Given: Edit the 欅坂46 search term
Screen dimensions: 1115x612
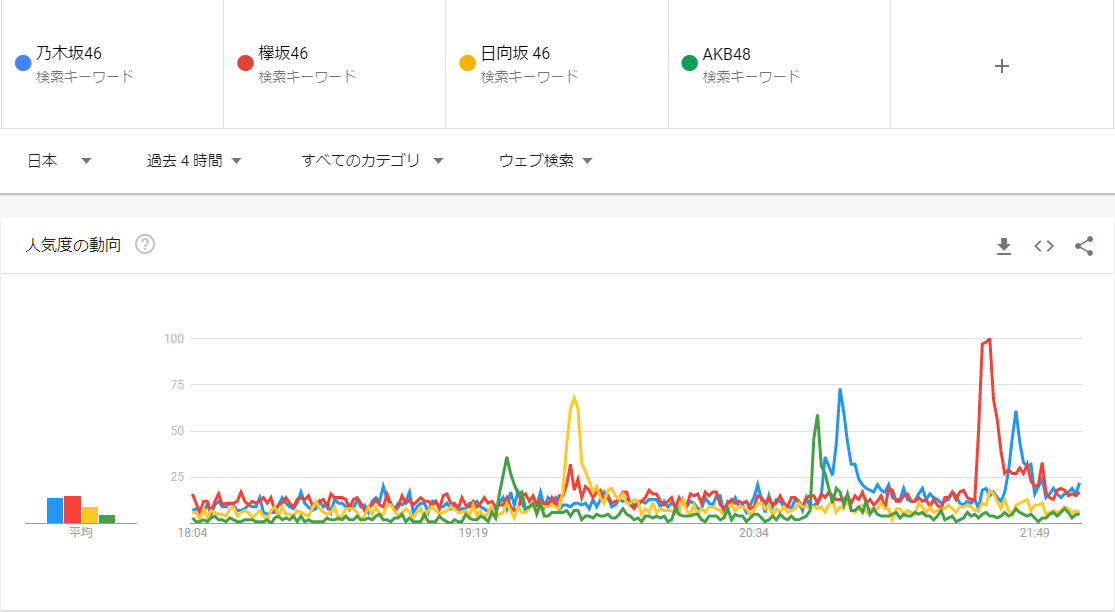Looking at the screenshot, I should tap(283, 54).
